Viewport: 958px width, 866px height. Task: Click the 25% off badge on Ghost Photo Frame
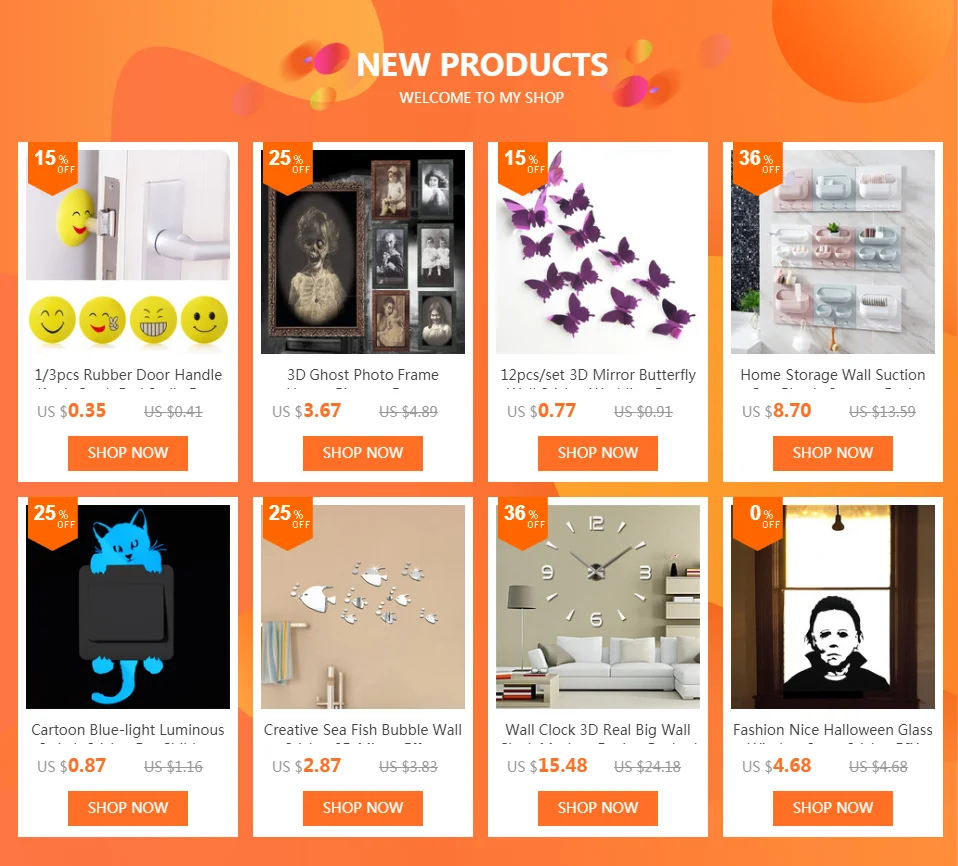pos(288,167)
